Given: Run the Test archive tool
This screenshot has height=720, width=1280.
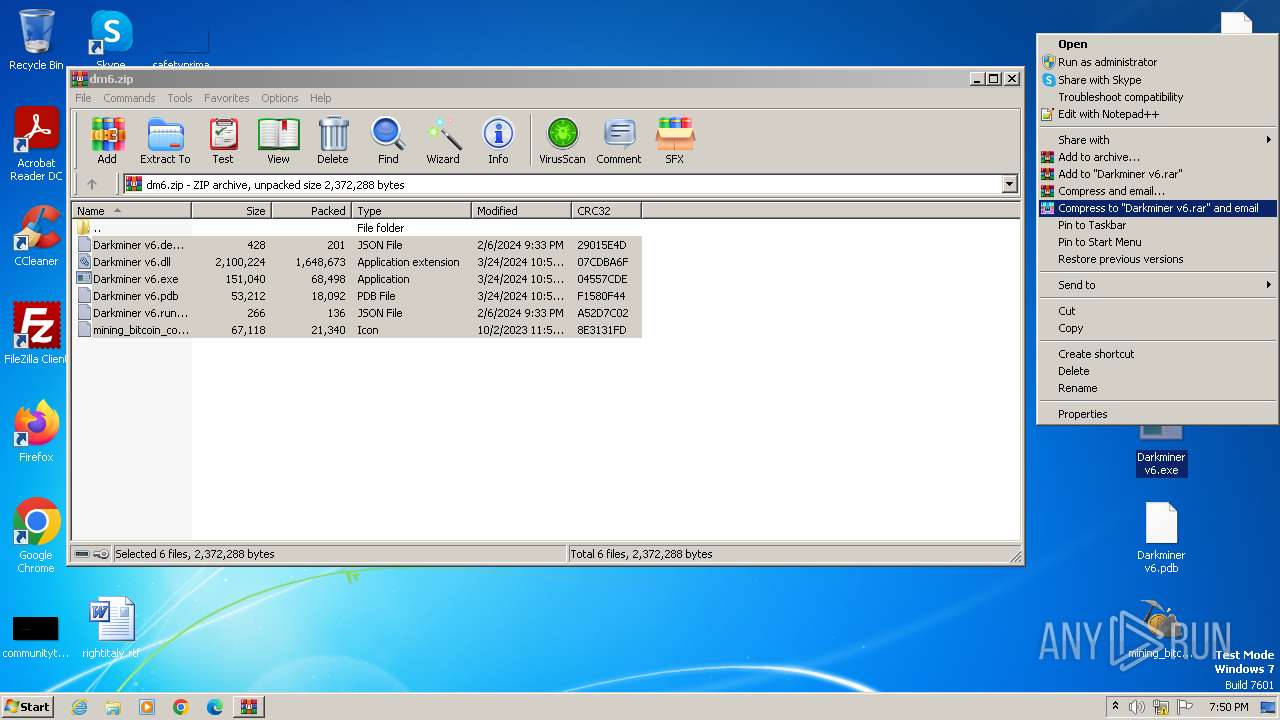Looking at the screenshot, I should (223, 140).
